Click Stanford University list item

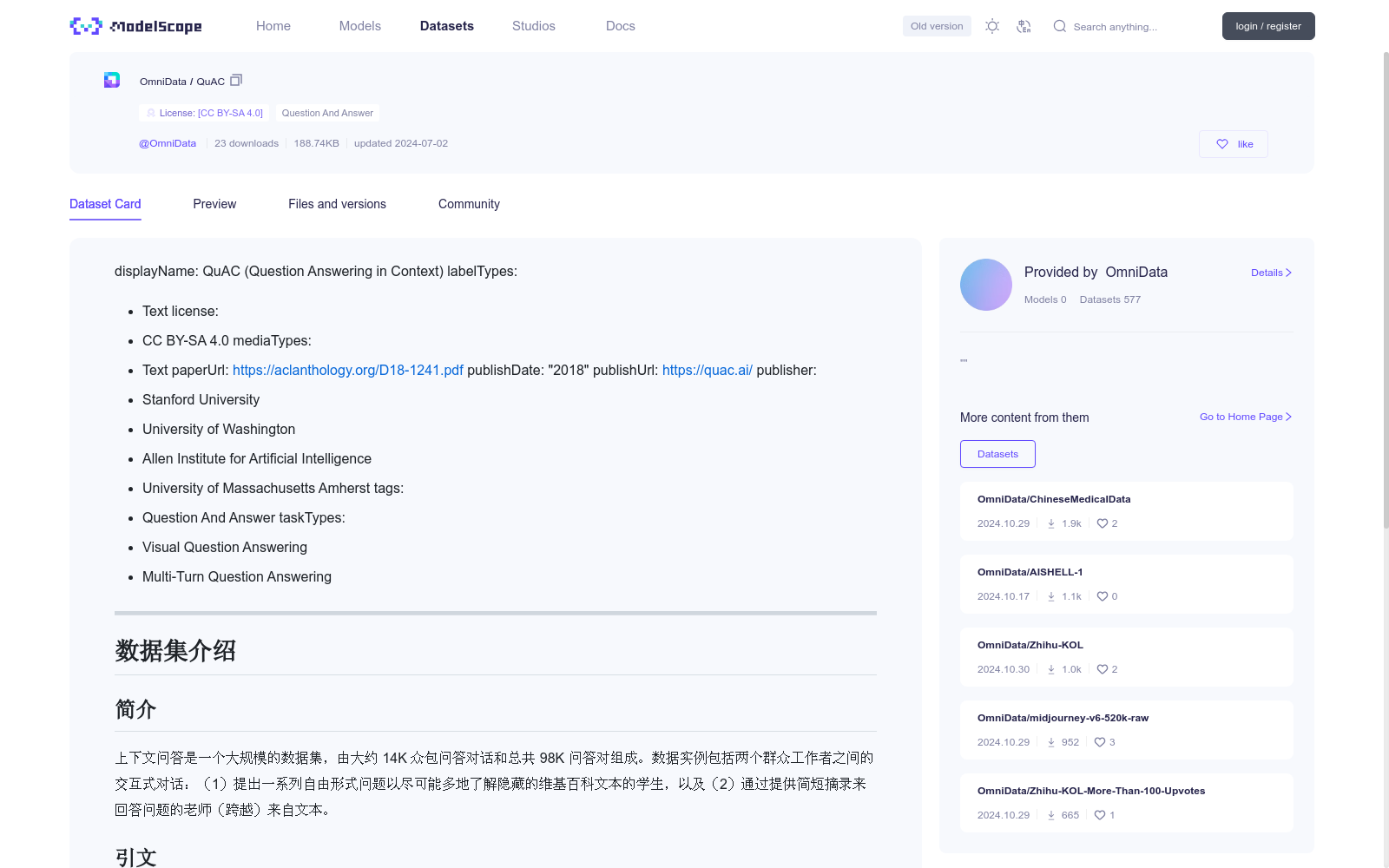tap(201, 399)
